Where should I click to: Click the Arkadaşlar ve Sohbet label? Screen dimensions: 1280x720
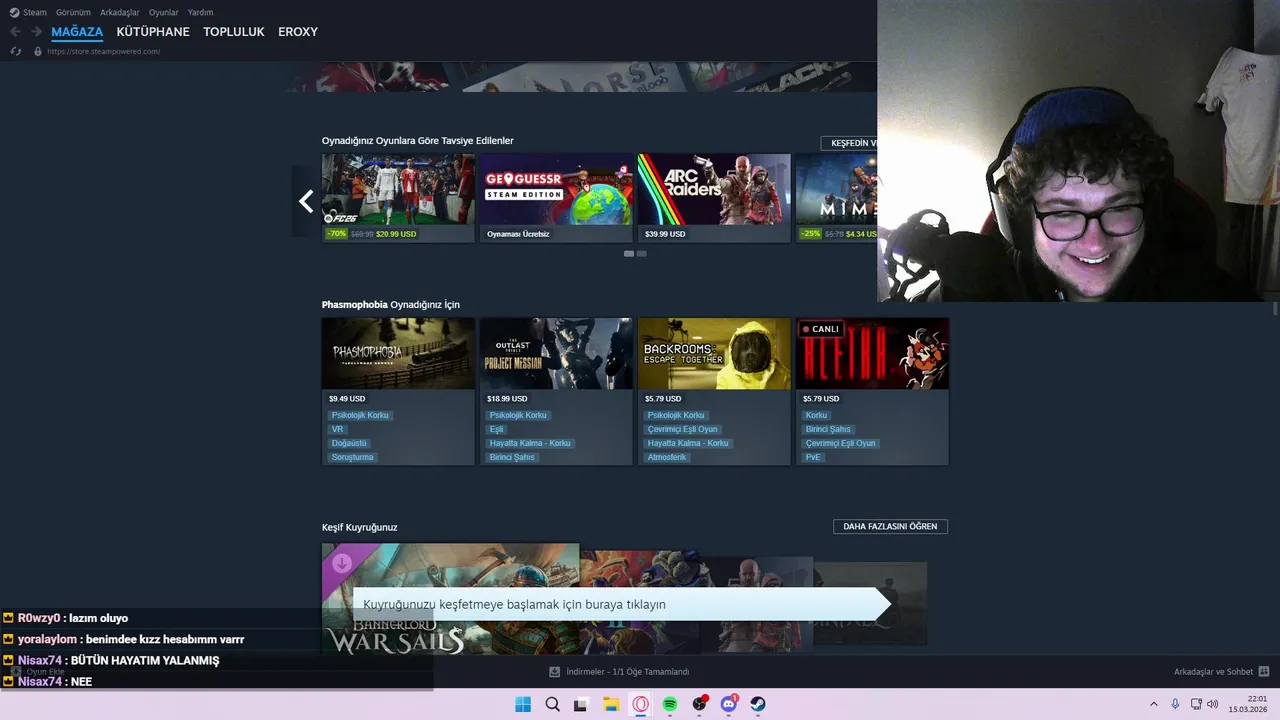click(x=1212, y=672)
